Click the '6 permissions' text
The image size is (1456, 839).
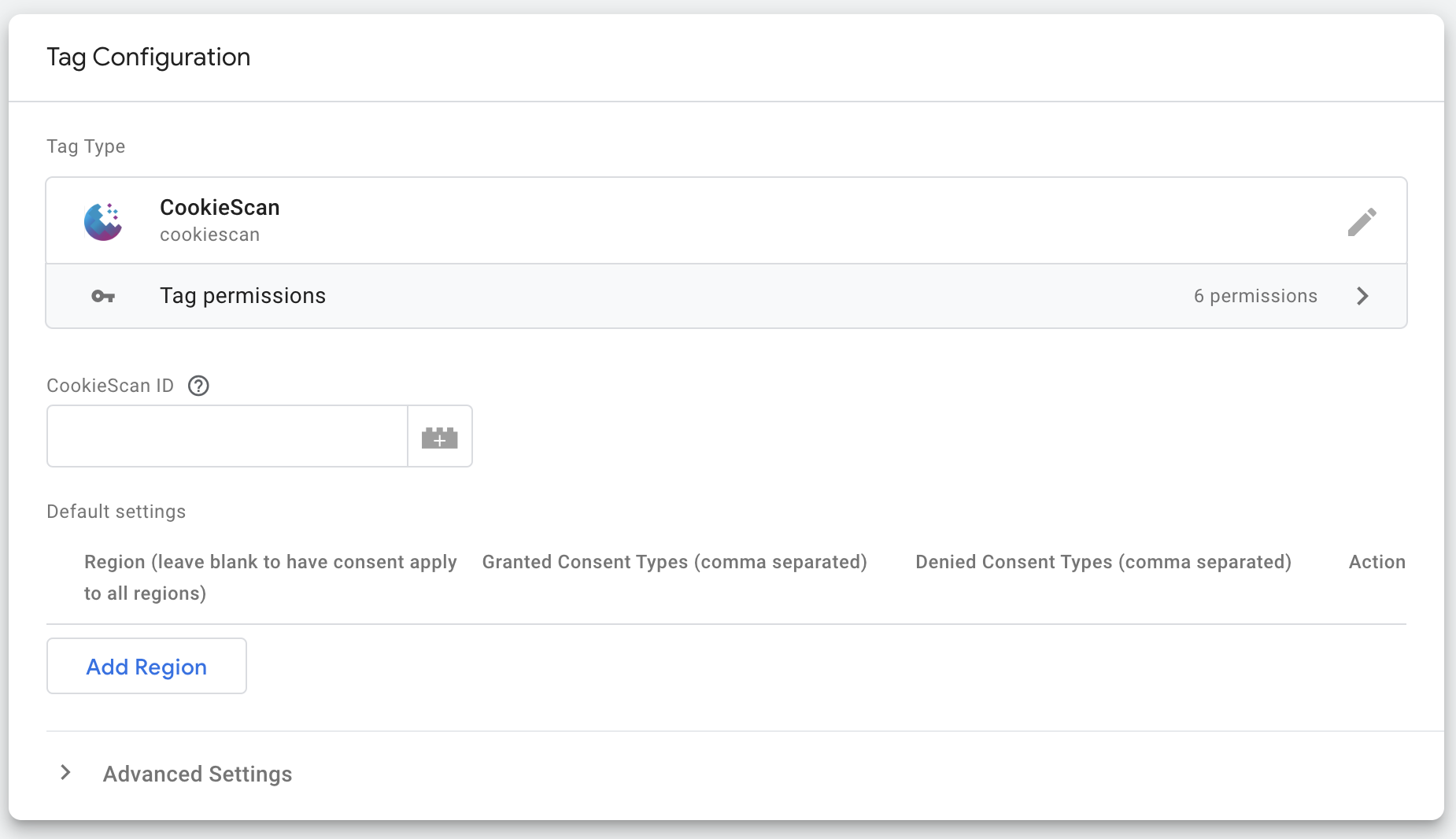coord(1255,296)
